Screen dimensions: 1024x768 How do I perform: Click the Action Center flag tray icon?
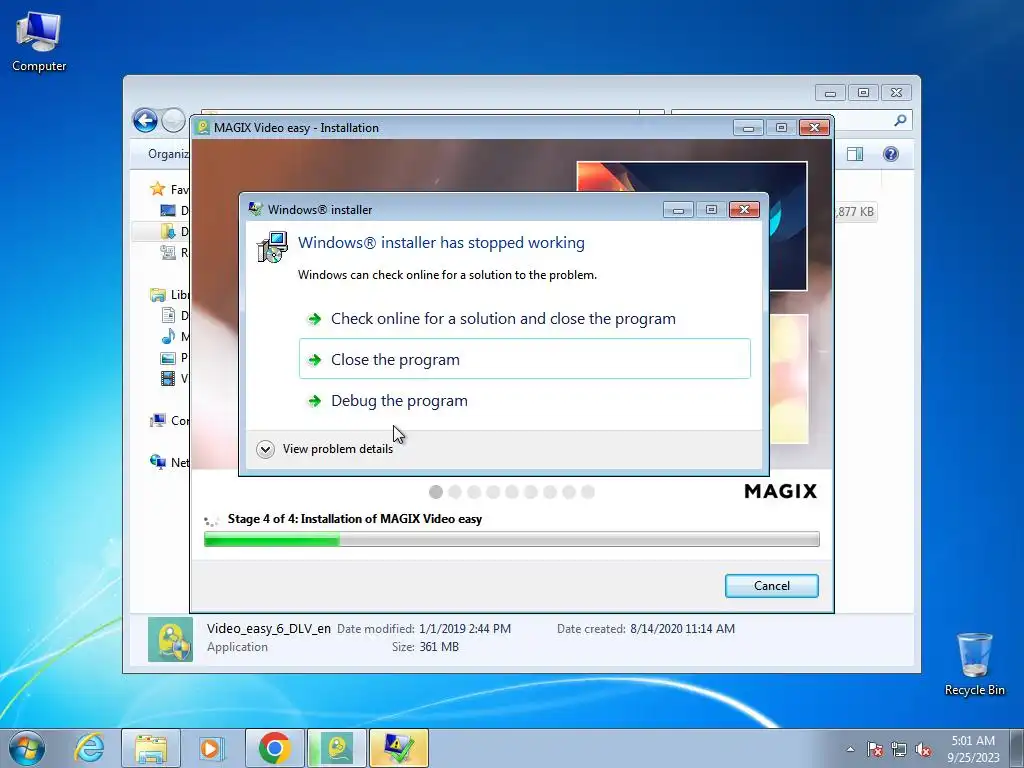click(874, 749)
